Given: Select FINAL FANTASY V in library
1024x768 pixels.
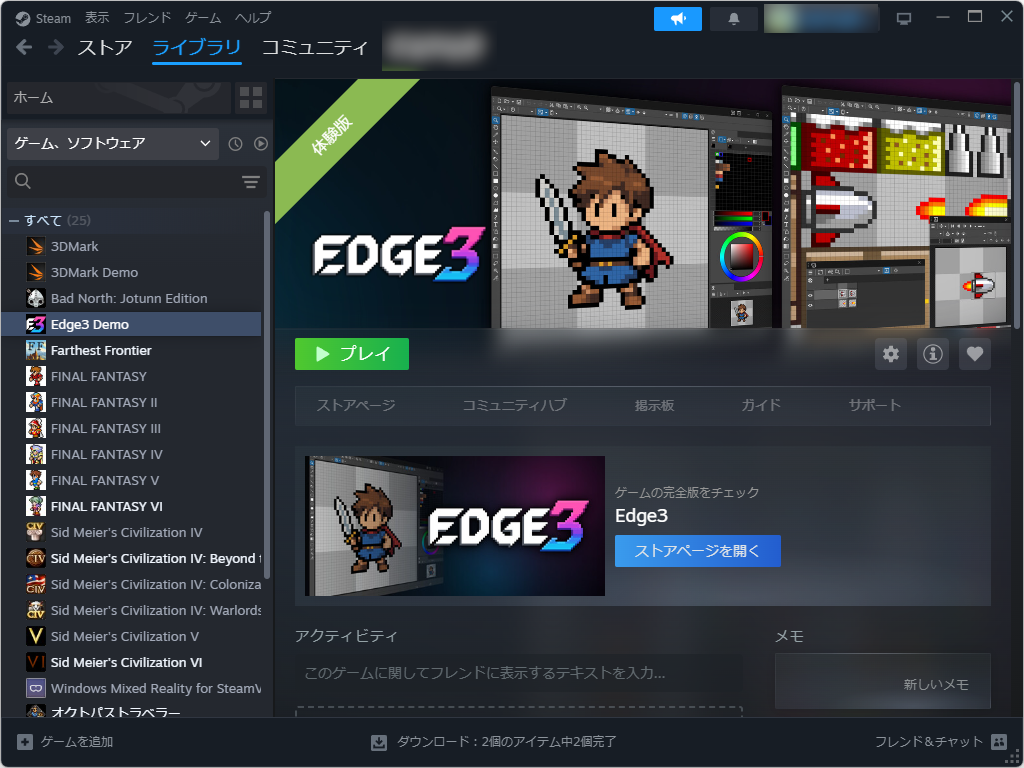Looking at the screenshot, I should [x=105, y=481].
